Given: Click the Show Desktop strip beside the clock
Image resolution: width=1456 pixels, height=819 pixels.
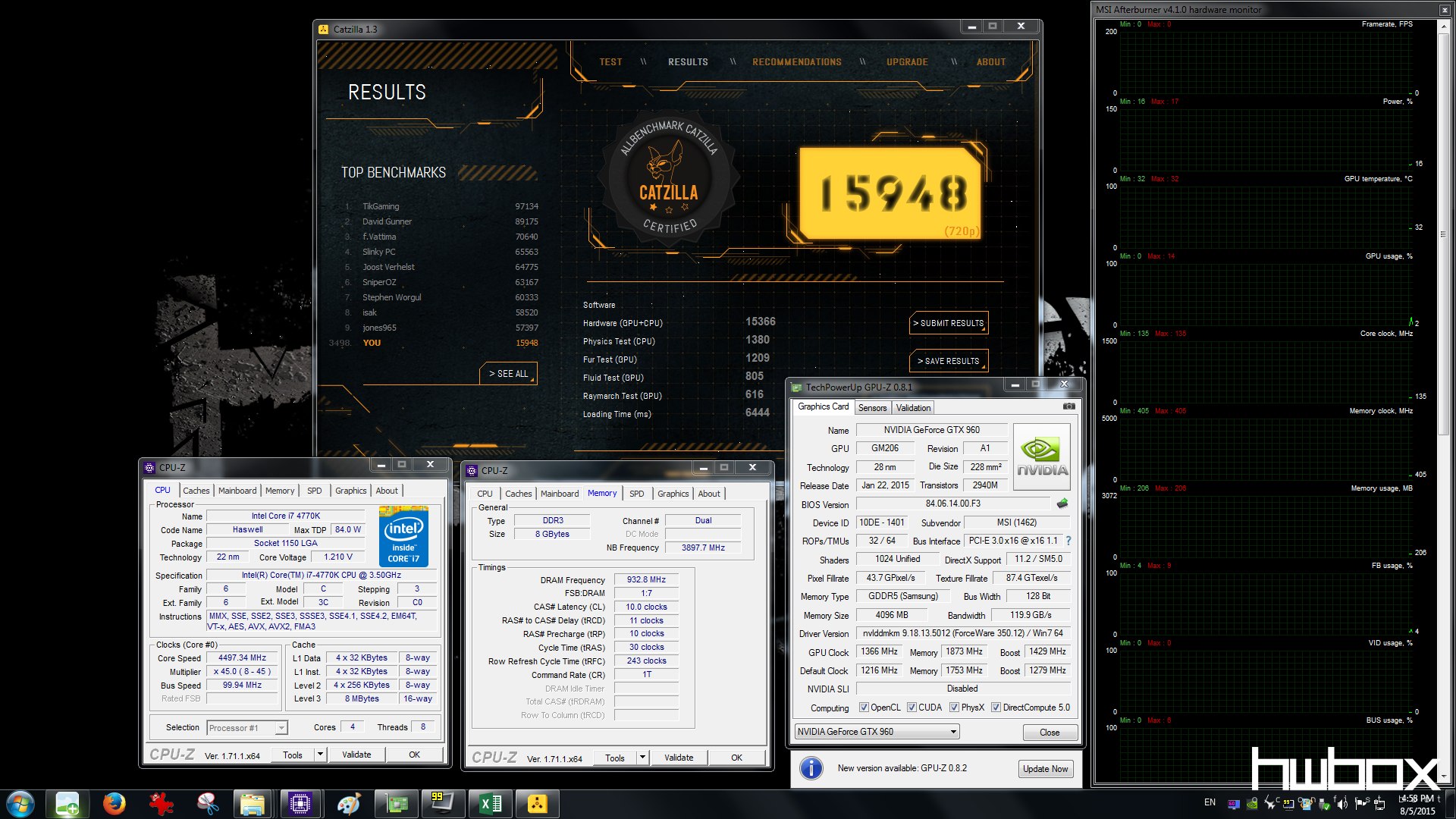Looking at the screenshot, I should point(1450,804).
